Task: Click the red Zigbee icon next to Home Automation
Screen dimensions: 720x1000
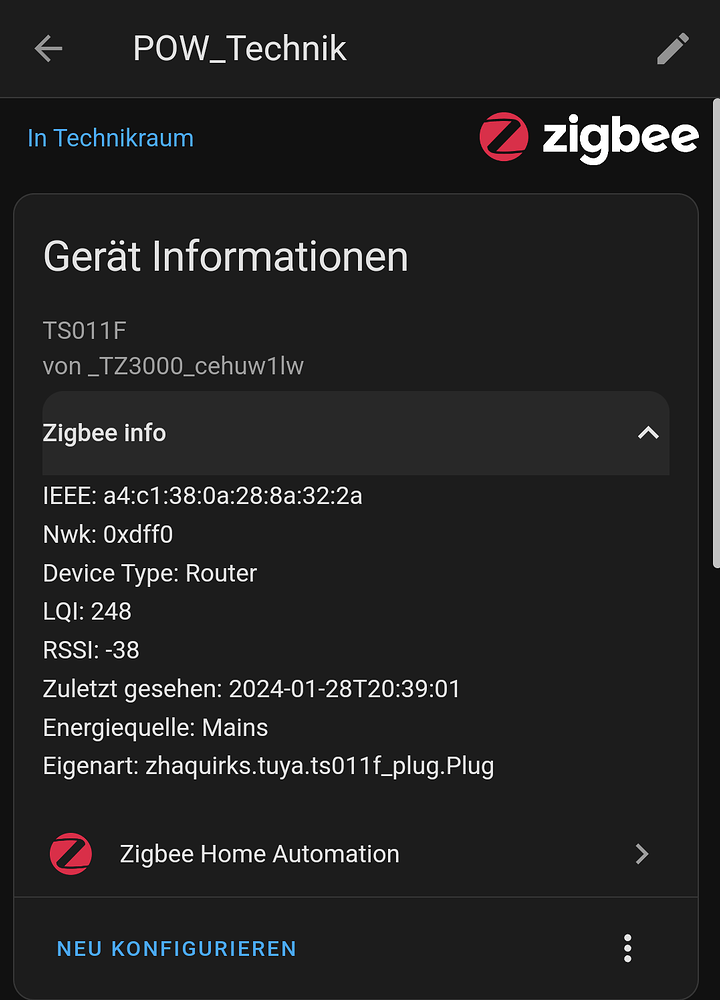Action: [x=70, y=854]
